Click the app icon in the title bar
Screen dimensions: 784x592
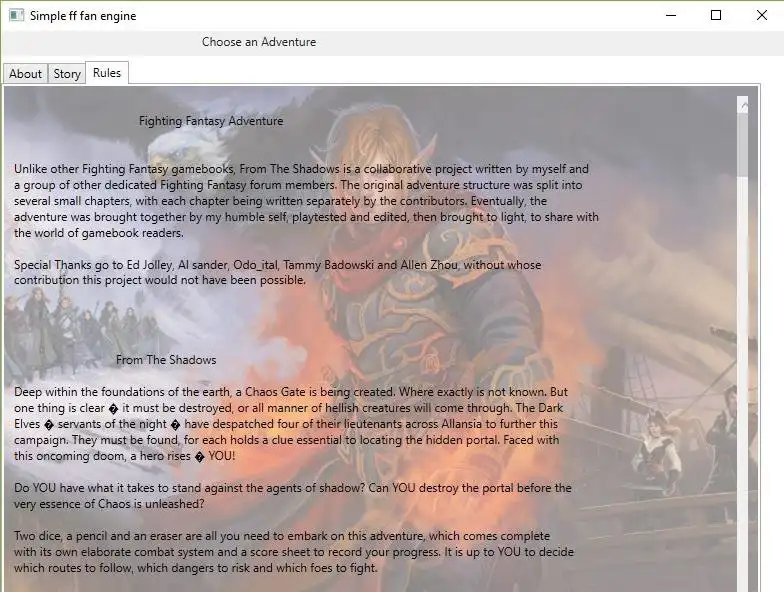(x=16, y=15)
